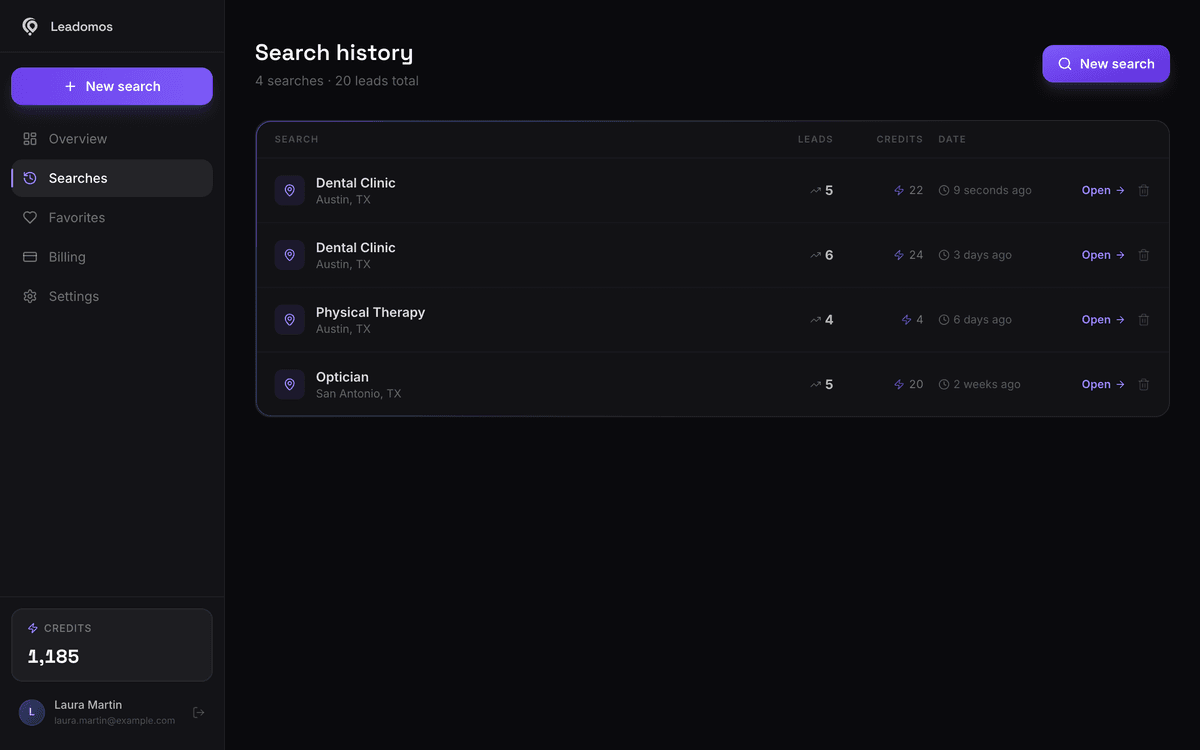
Task: Open the Physical Therapy search
Action: 1103,320
